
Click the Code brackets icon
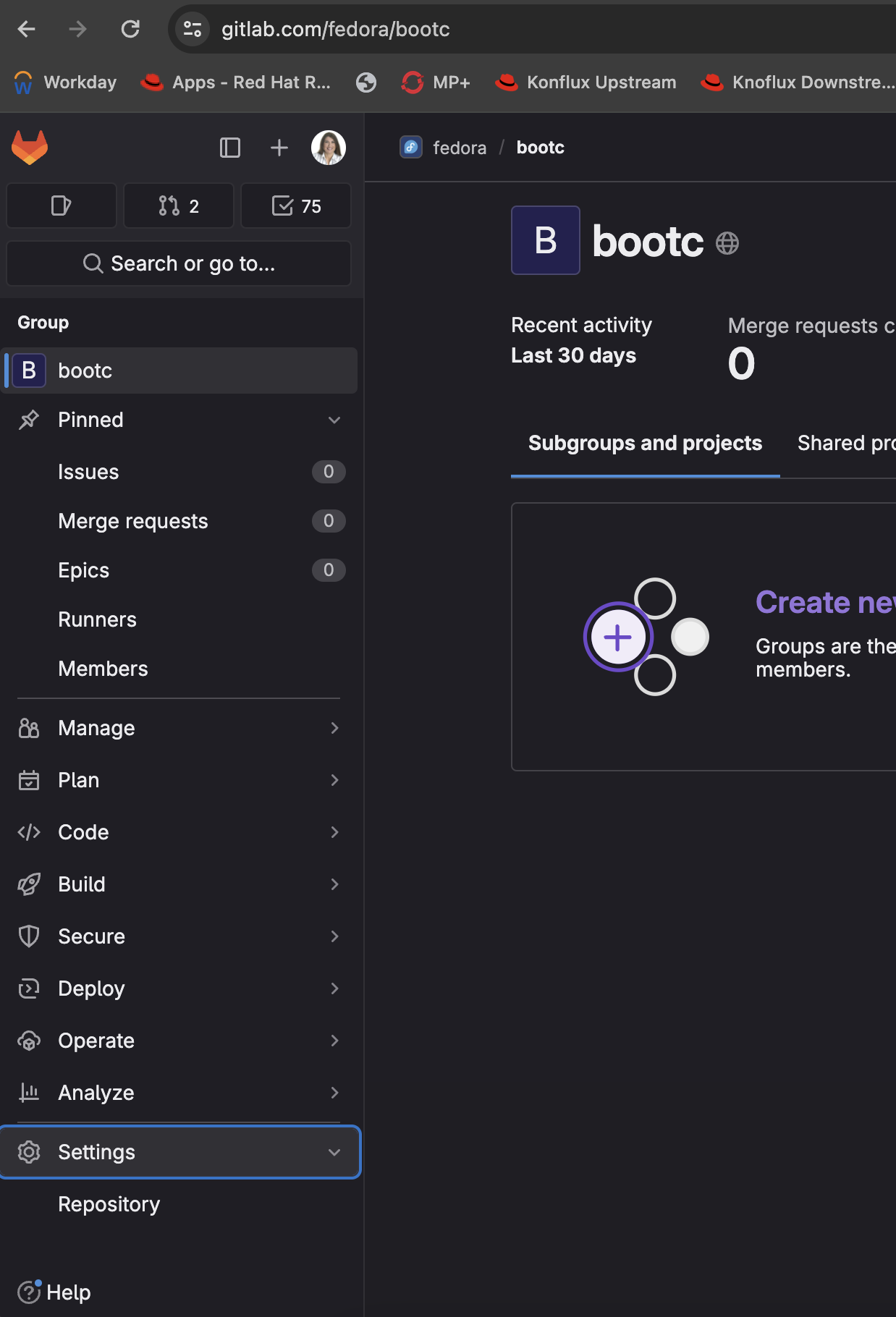pyautogui.click(x=29, y=832)
